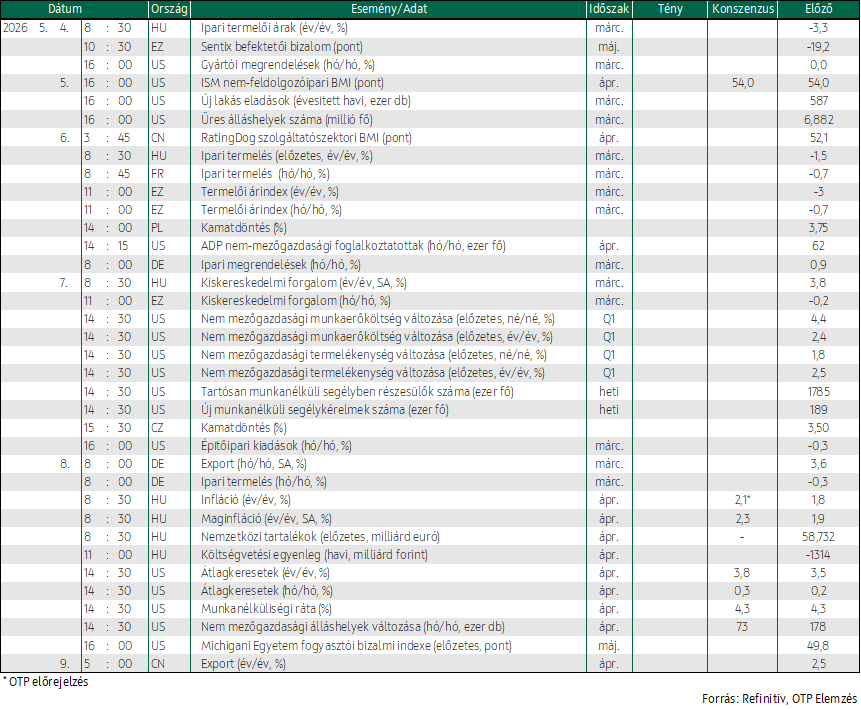
Task: Click the Időszak column header
Action: coord(609,9)
